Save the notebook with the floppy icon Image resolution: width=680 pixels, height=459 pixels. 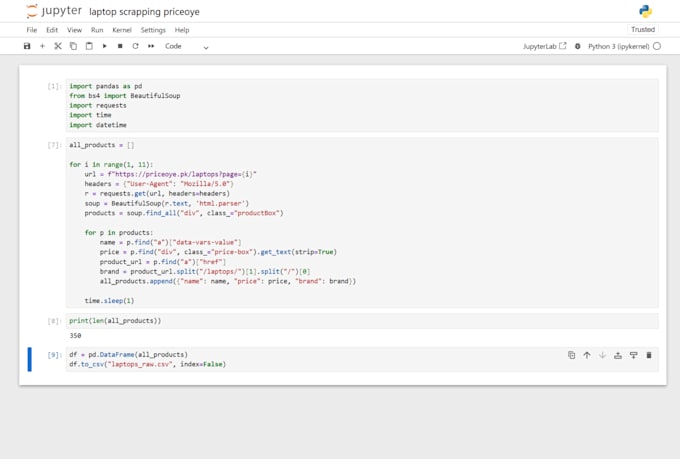pyautogui.click(x=27, y=46)
